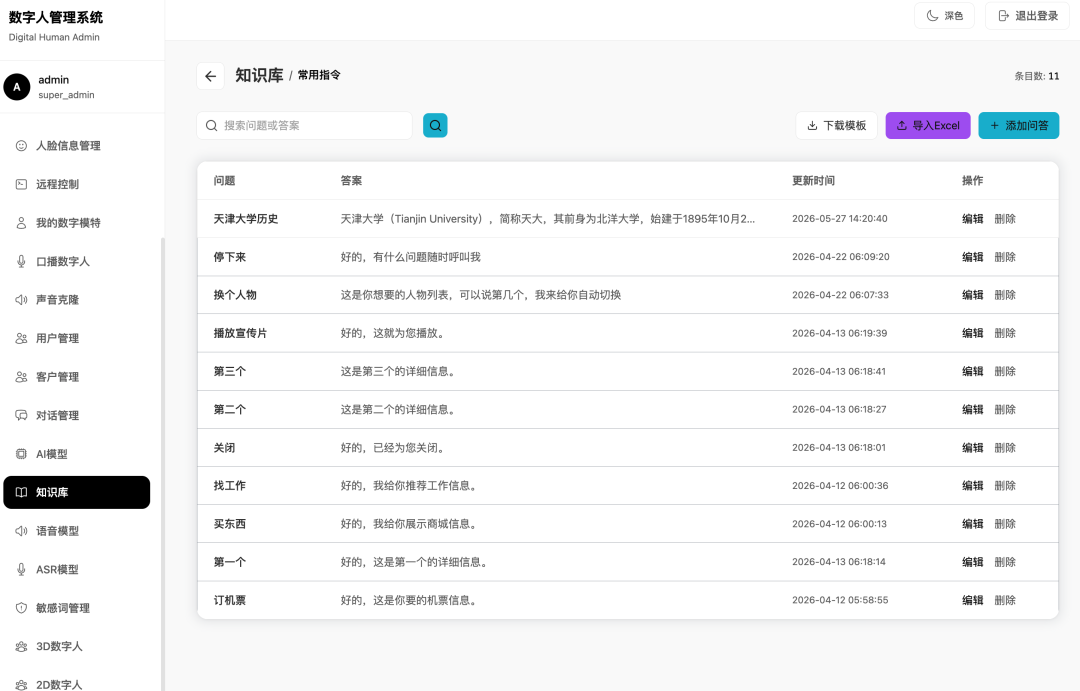Screen dimensions: 1080x691
Task: Click the 我的数字模特 person icon
Action: tap(21, 223)
